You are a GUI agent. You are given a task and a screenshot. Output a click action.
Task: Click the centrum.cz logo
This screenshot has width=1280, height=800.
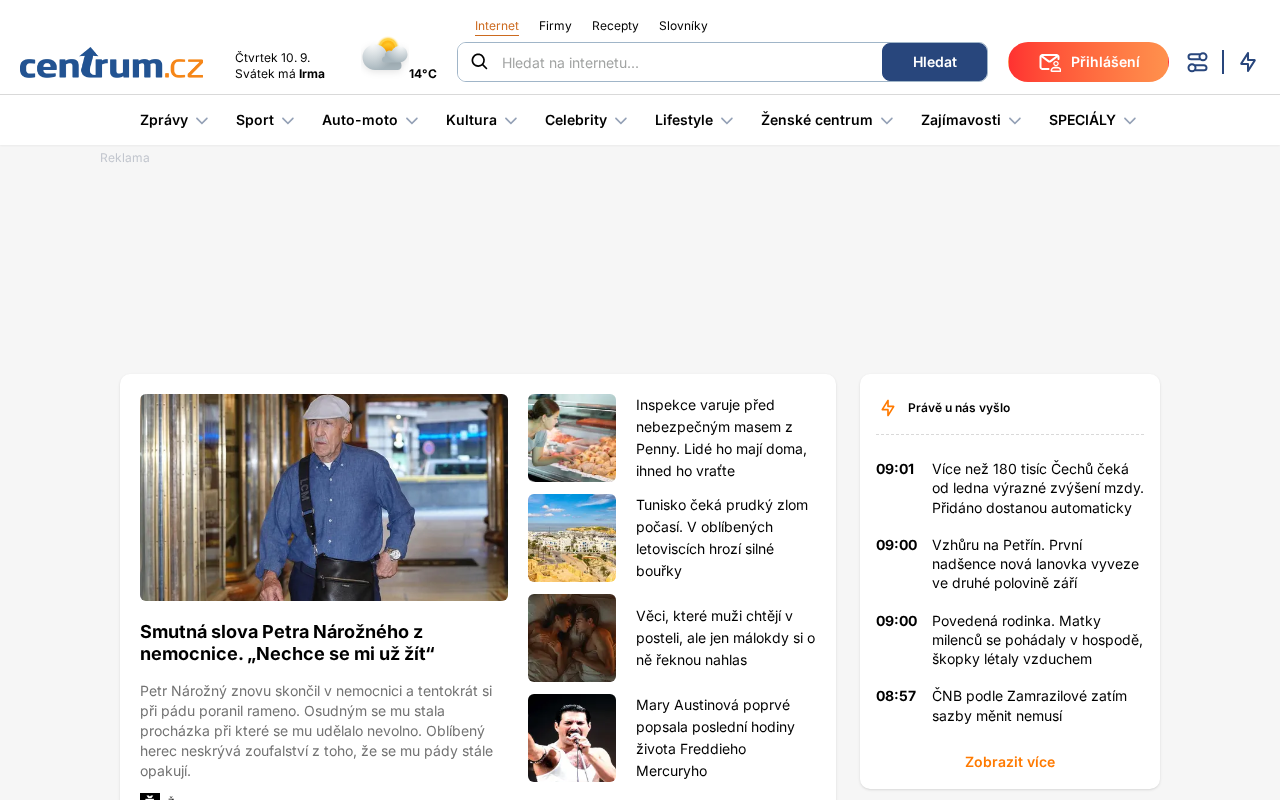click(111, 63)
